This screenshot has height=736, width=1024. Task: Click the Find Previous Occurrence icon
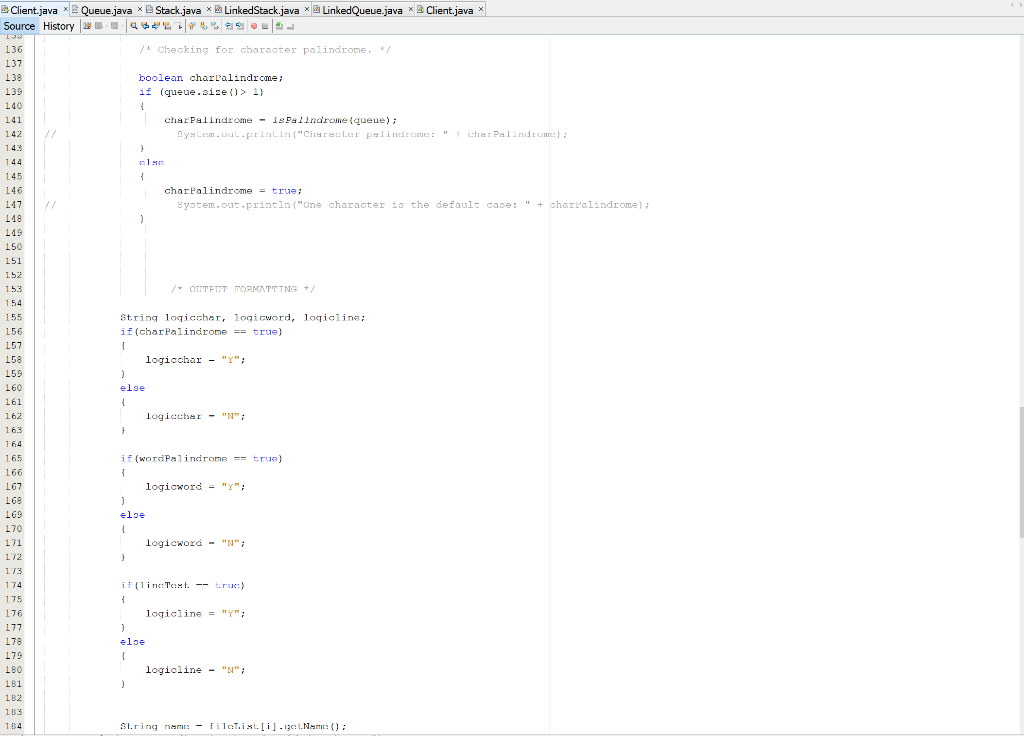click(x=145, y=26)
